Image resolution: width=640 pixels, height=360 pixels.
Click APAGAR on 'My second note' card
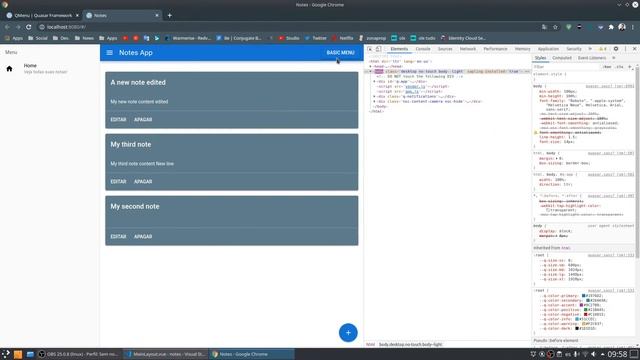point(143,237)
